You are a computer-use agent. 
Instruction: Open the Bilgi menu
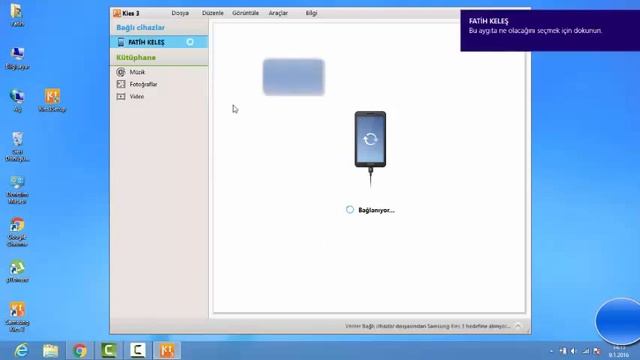point(311,13)
